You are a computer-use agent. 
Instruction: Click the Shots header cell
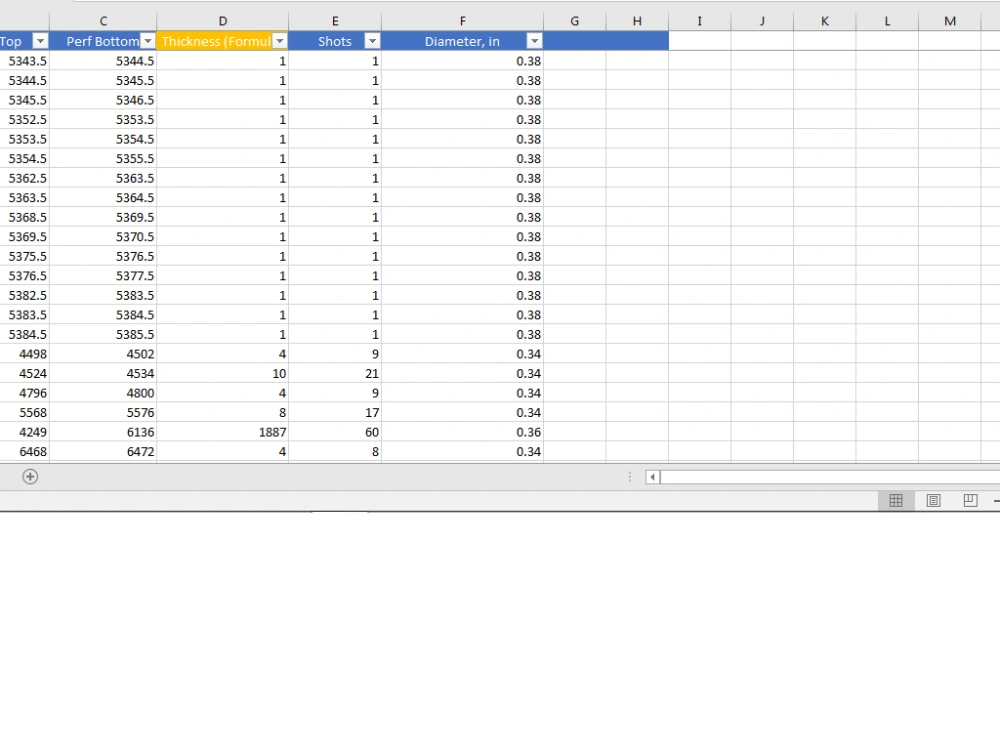tap(335, 41)
